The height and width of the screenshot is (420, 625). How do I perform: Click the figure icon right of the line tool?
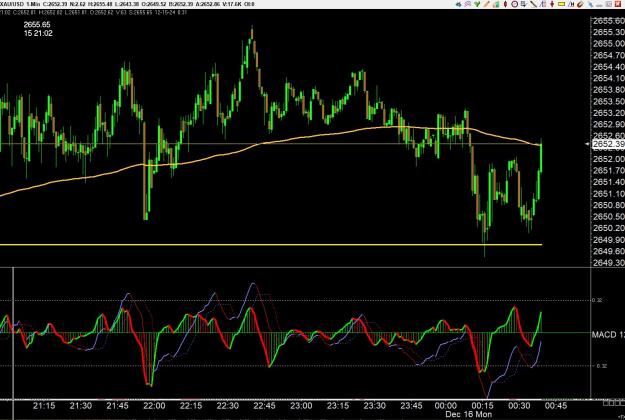click(x=543, y=4)
